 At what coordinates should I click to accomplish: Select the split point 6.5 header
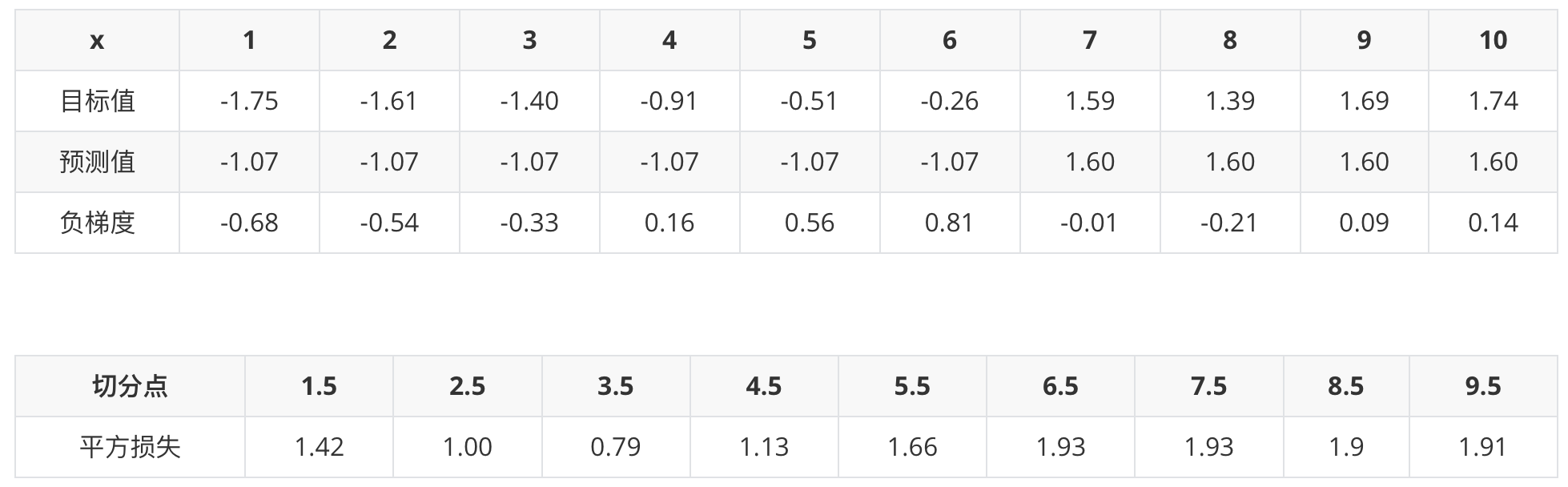(x=1060, y=386)
